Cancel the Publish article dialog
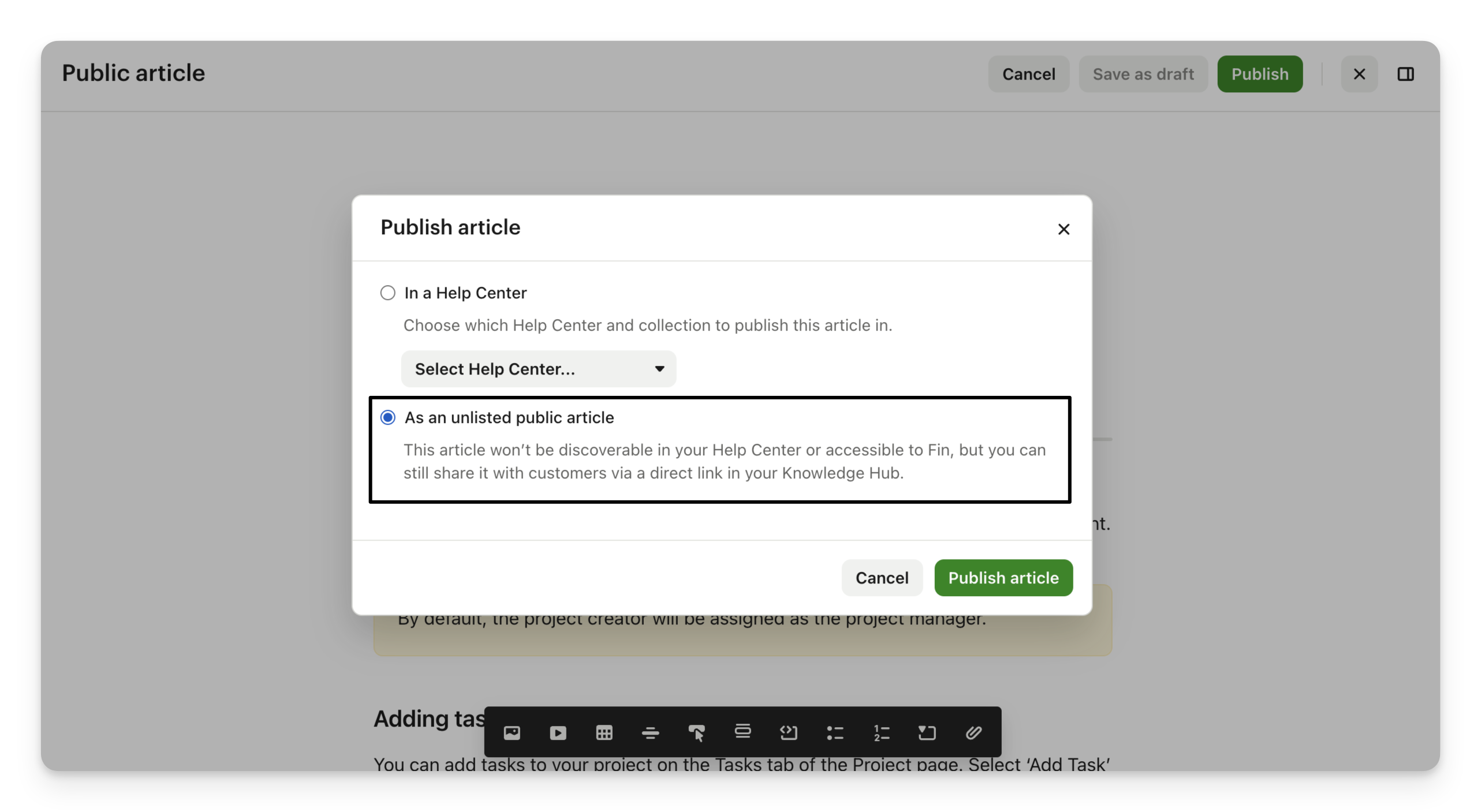This screenshot has width=1481, height=812. (x=882, y=578)
